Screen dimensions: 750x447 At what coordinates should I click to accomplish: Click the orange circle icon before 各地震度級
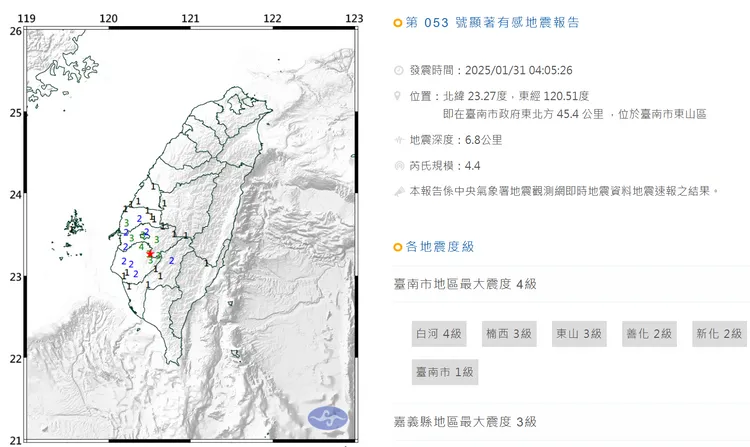pyautogui.click(x=397, y=247)
